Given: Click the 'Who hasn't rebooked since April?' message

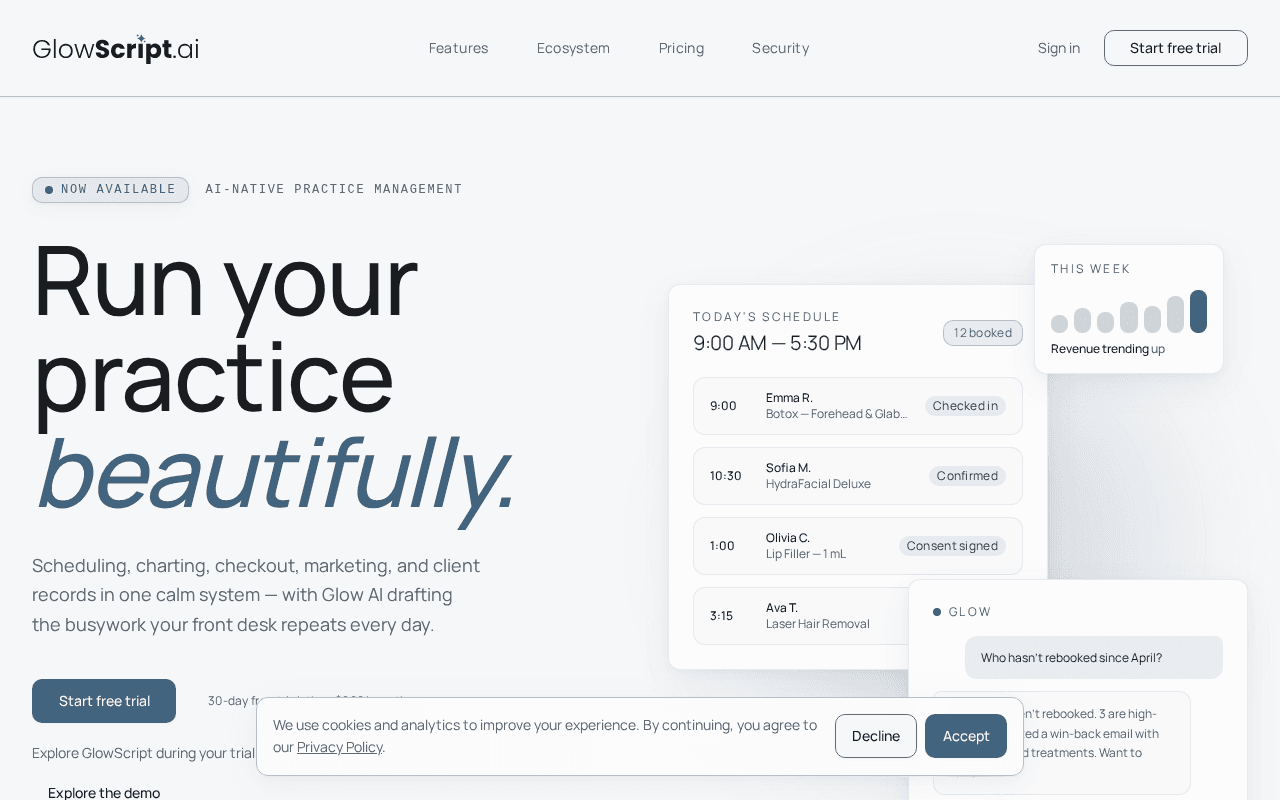Looking at the screenshot, I should [x=1094, y=658].
